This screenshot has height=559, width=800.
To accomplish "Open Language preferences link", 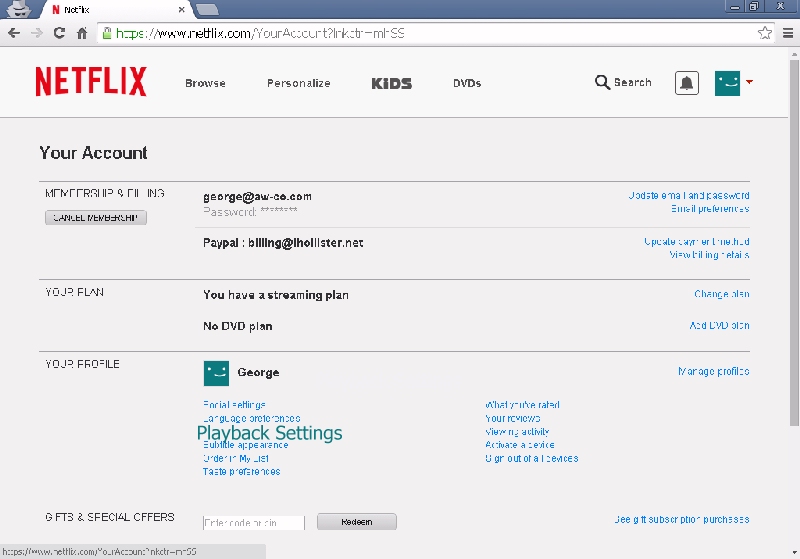I will 252,418.
